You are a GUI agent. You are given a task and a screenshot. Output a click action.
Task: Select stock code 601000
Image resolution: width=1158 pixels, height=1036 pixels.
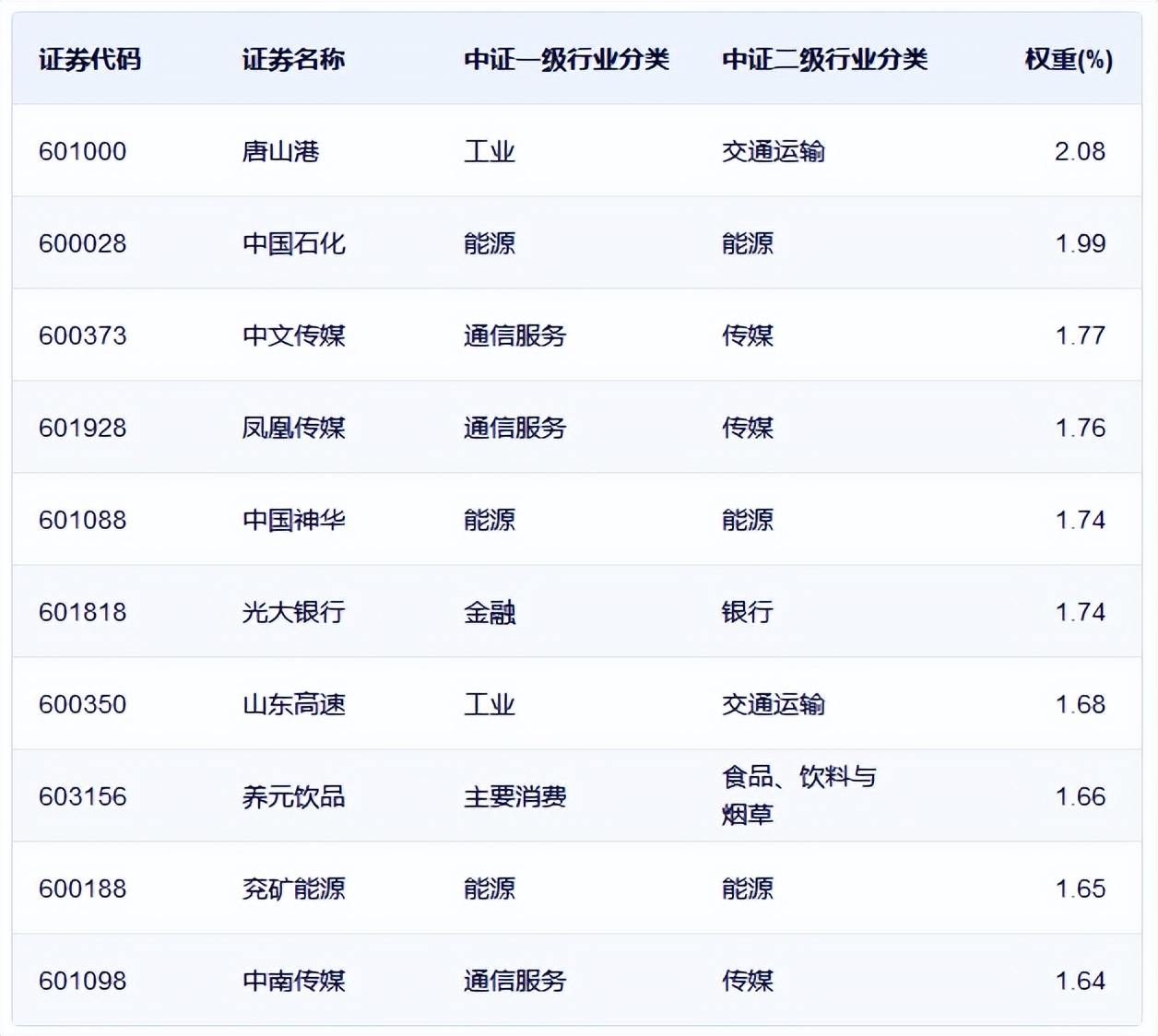tap(83, 151)
